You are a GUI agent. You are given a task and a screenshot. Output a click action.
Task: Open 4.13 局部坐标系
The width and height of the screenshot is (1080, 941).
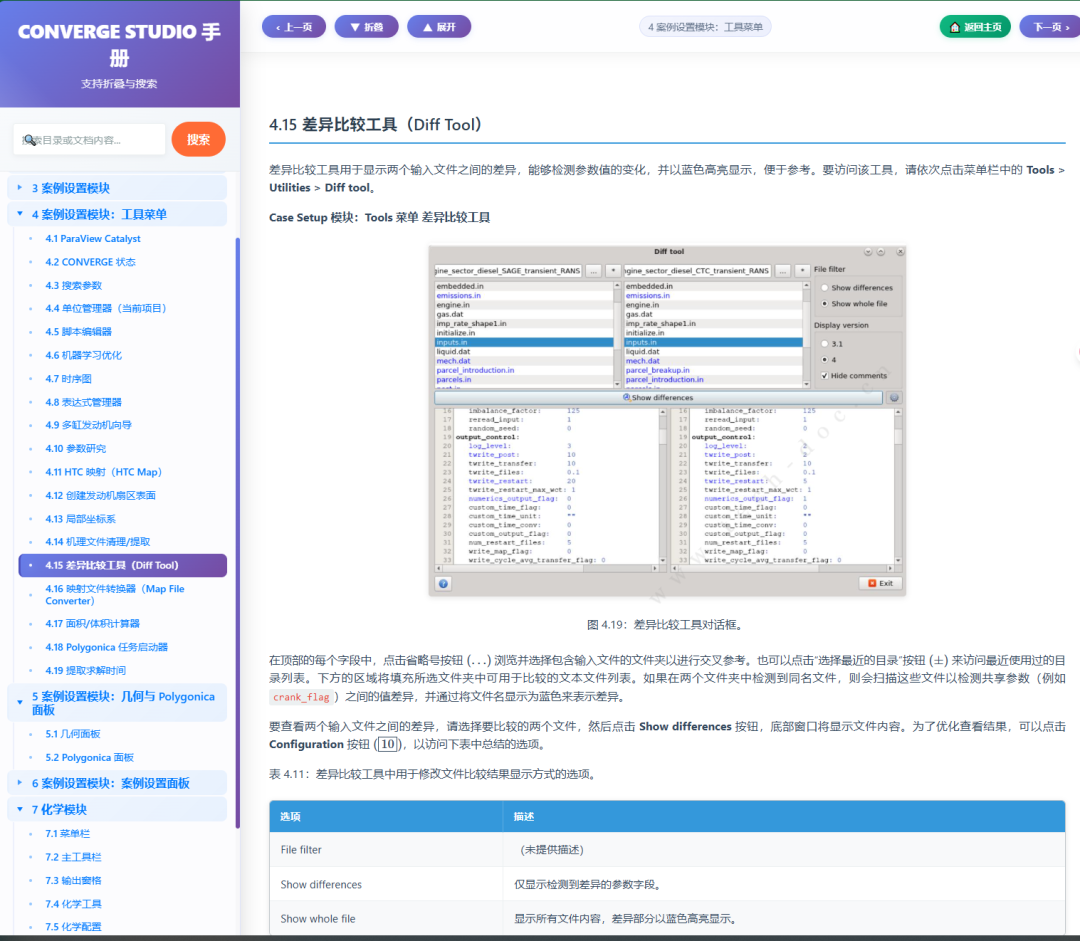point(81,519)
